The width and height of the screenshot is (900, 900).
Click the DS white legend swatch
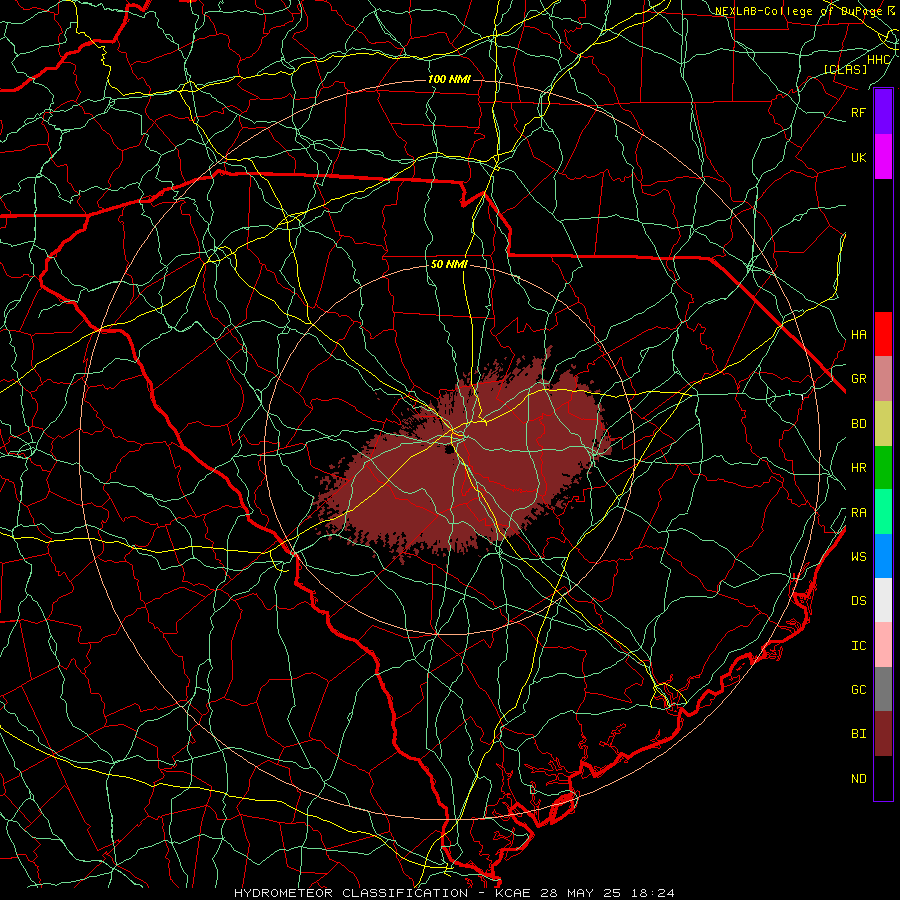point(883,600)
